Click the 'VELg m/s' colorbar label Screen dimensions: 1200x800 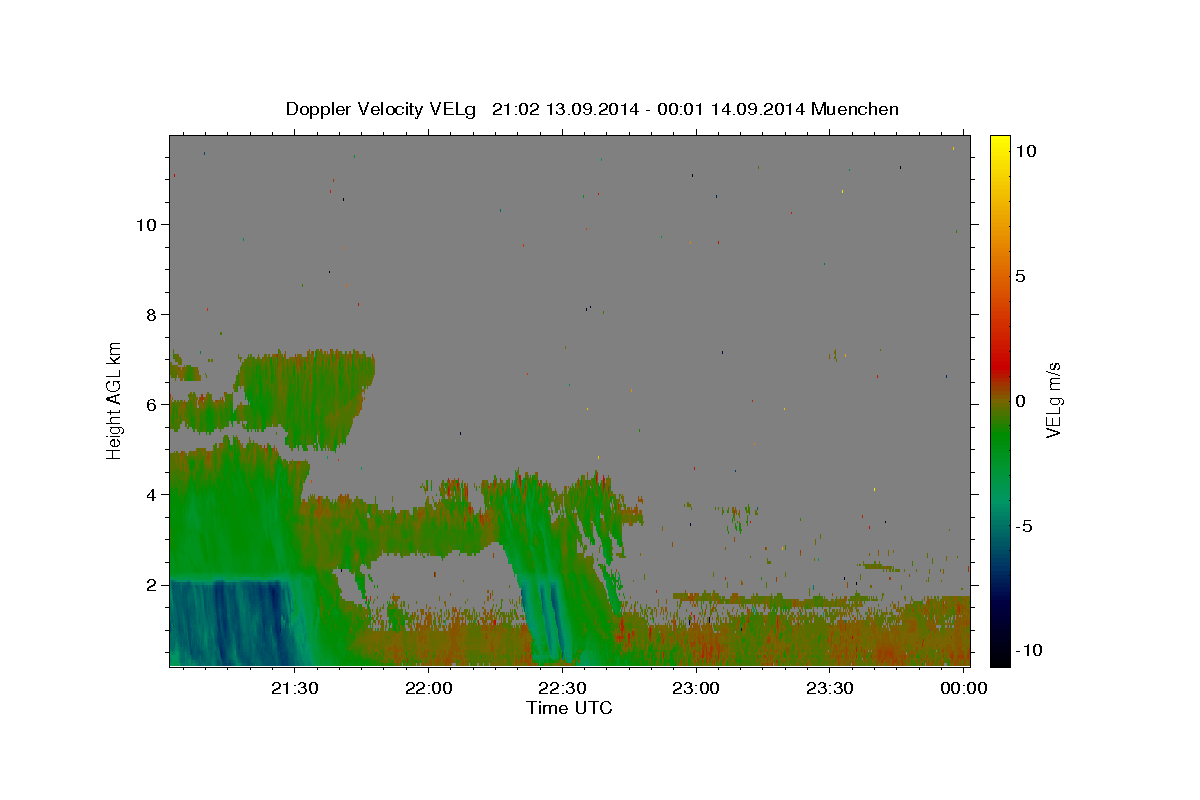coord(1053,400)
